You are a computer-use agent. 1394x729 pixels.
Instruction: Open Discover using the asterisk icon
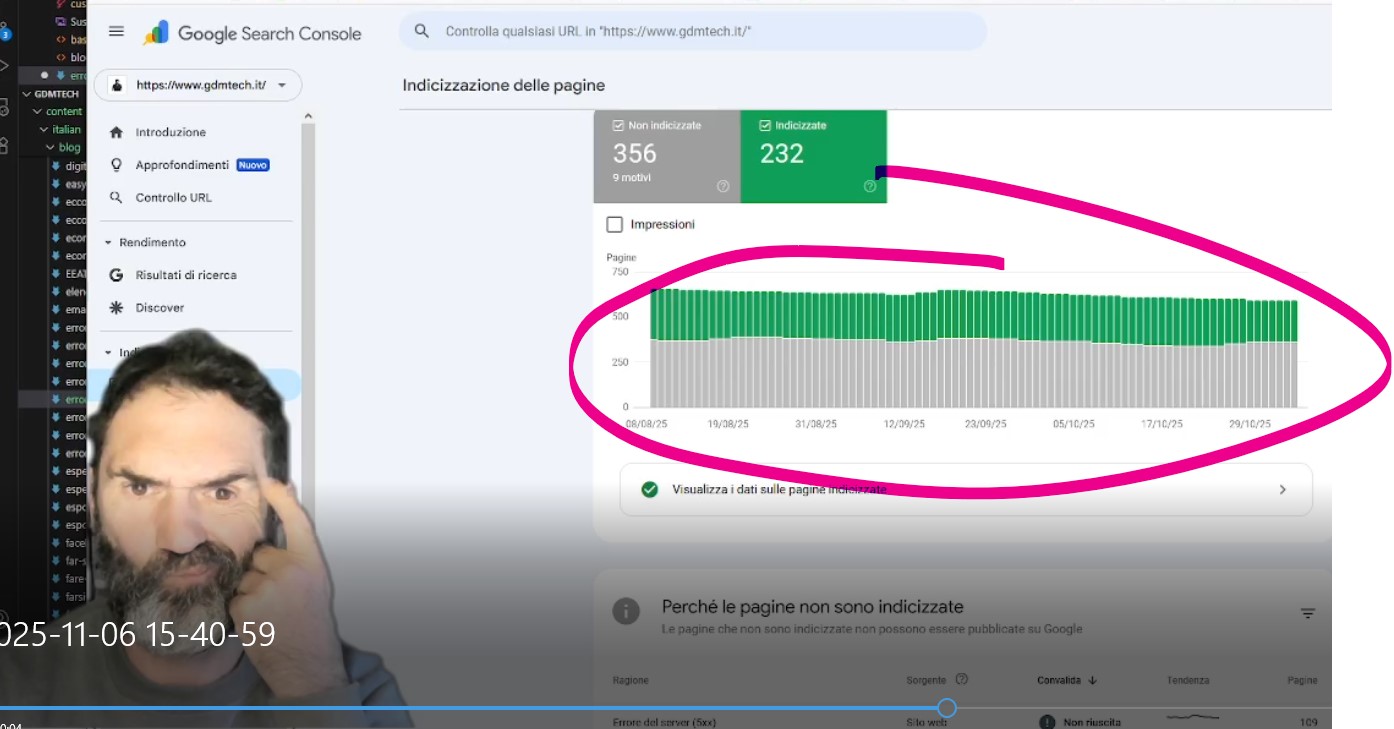(117, 307)
